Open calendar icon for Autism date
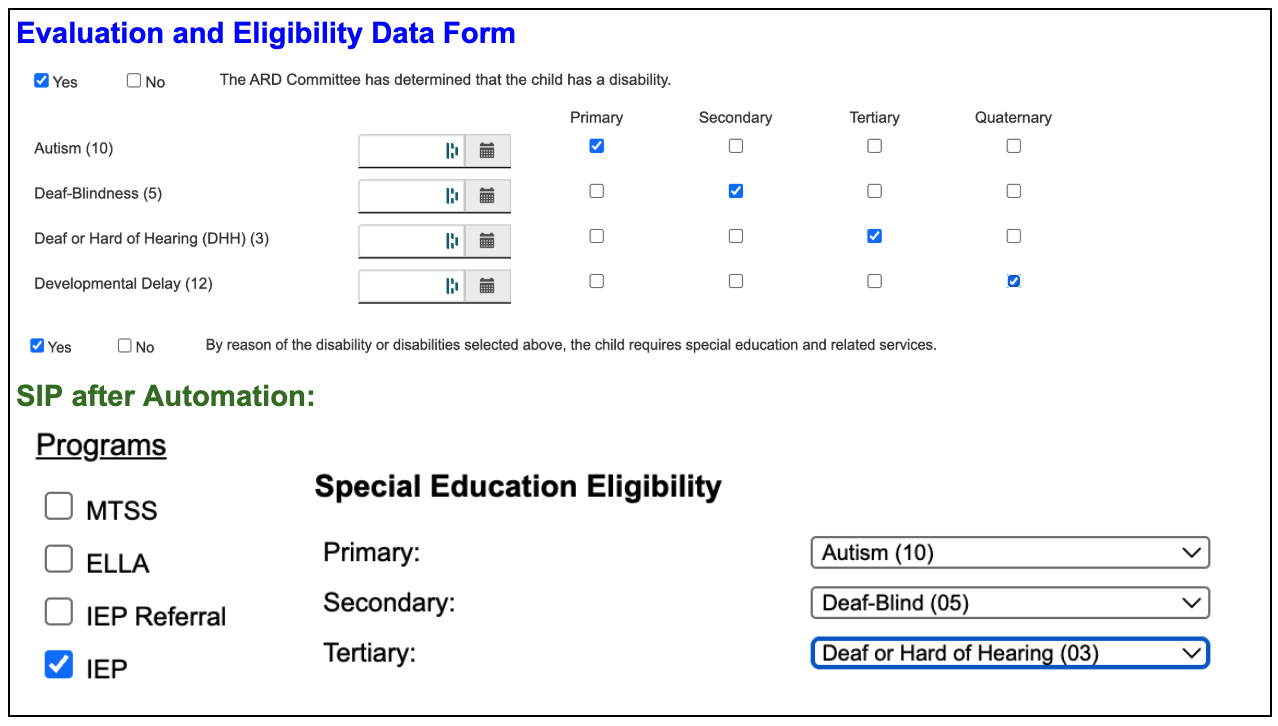The height and width of the screenshot is (726, 1278). pyautogui.click(x=487, y=151)
